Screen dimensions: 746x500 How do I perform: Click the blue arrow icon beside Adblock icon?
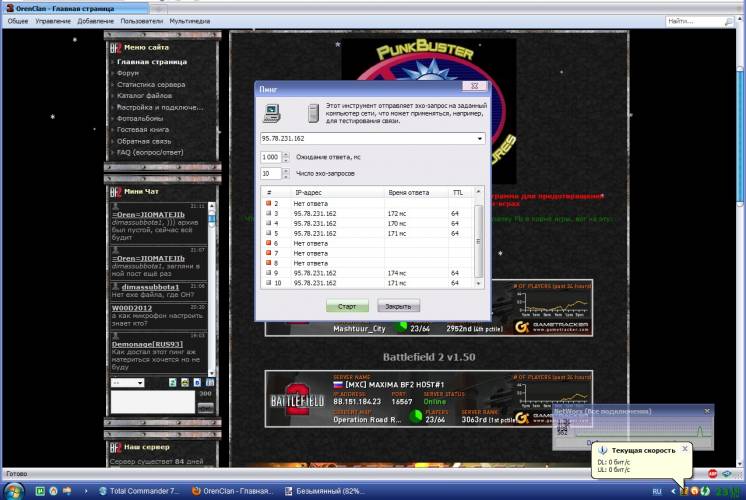[x=726, y=473]
